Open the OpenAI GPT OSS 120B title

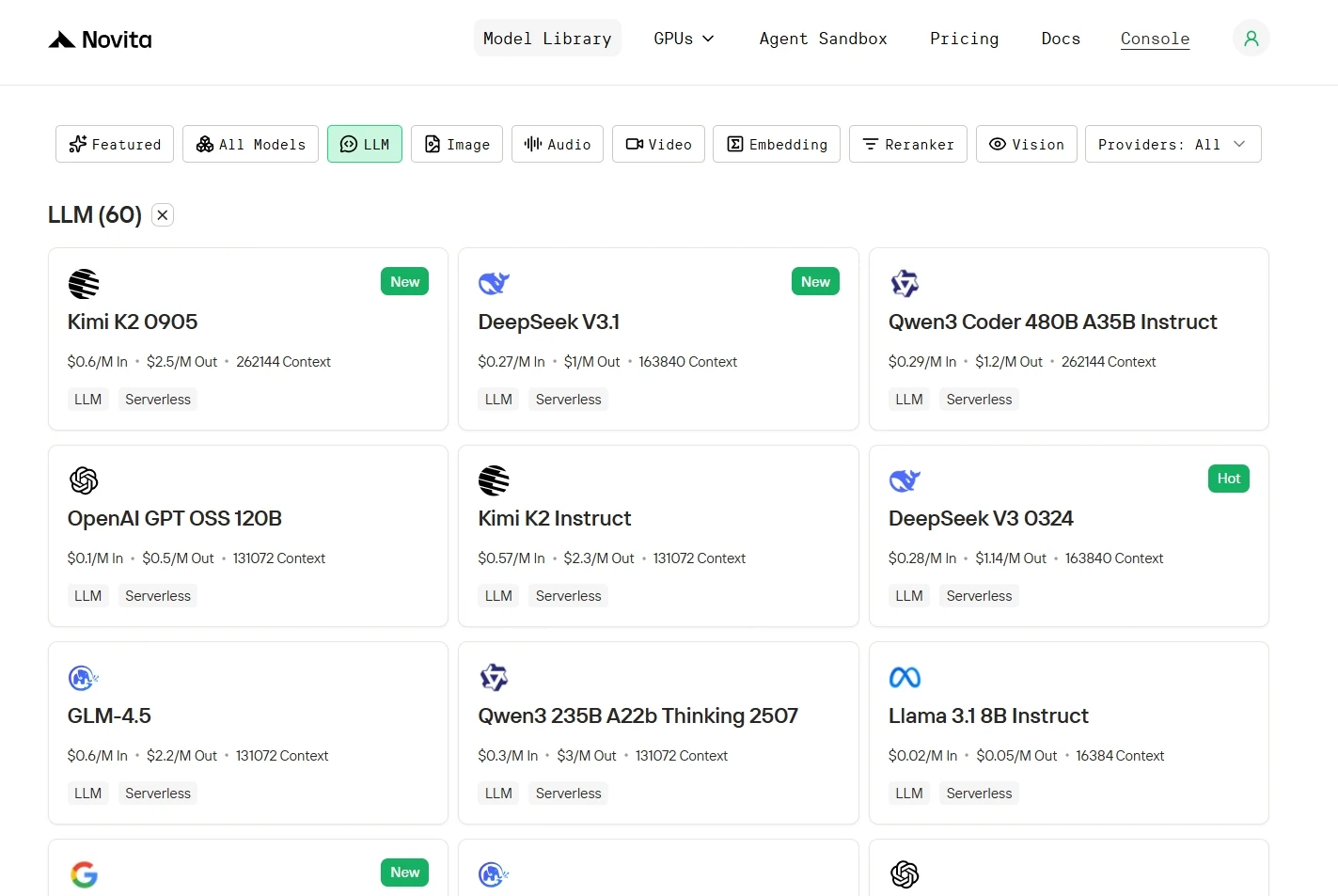(175, 519)
